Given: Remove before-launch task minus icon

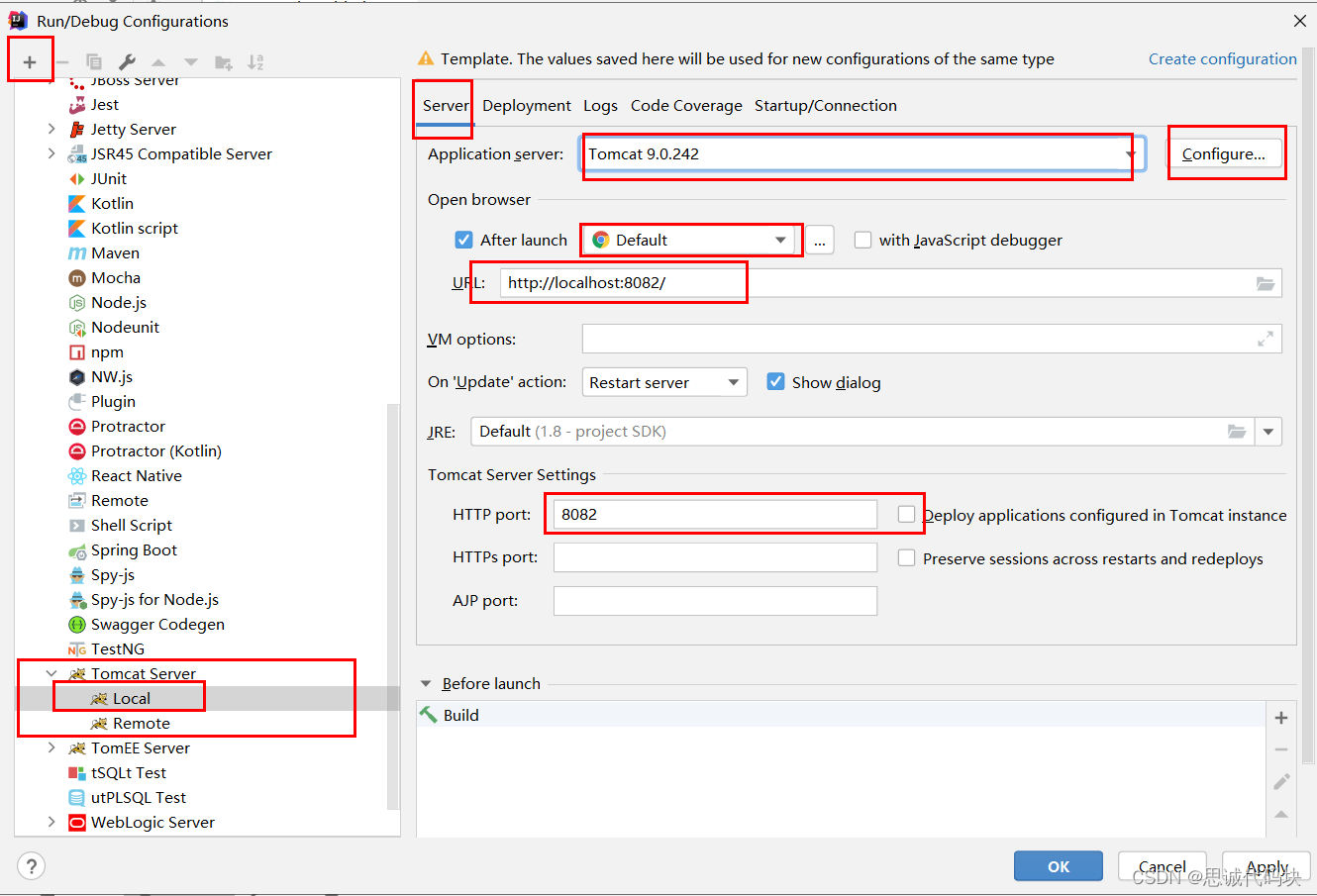Looking at the screenshot, I should point(1281,749).
